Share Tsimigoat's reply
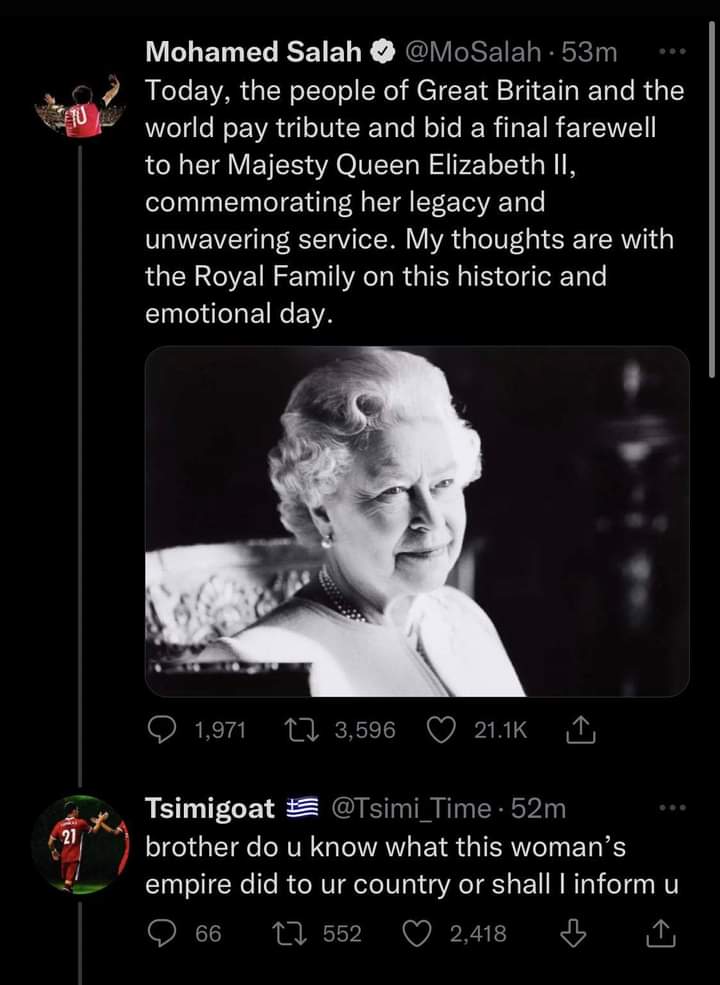 click(x=661, y=934)
